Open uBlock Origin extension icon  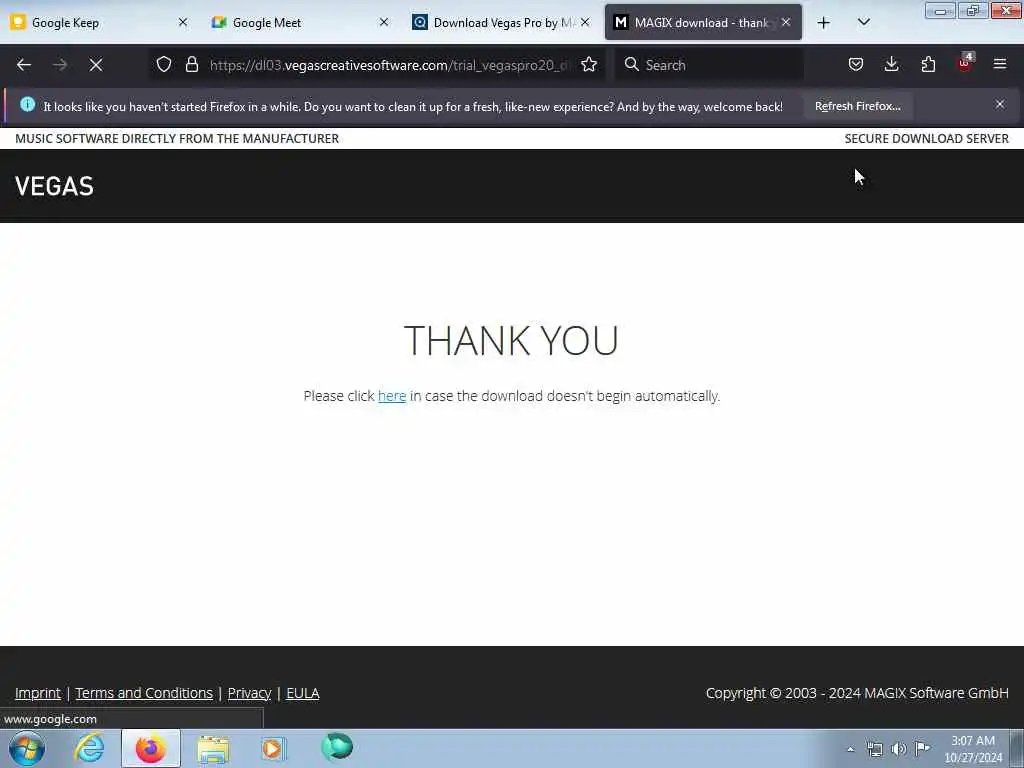point(965,63)
